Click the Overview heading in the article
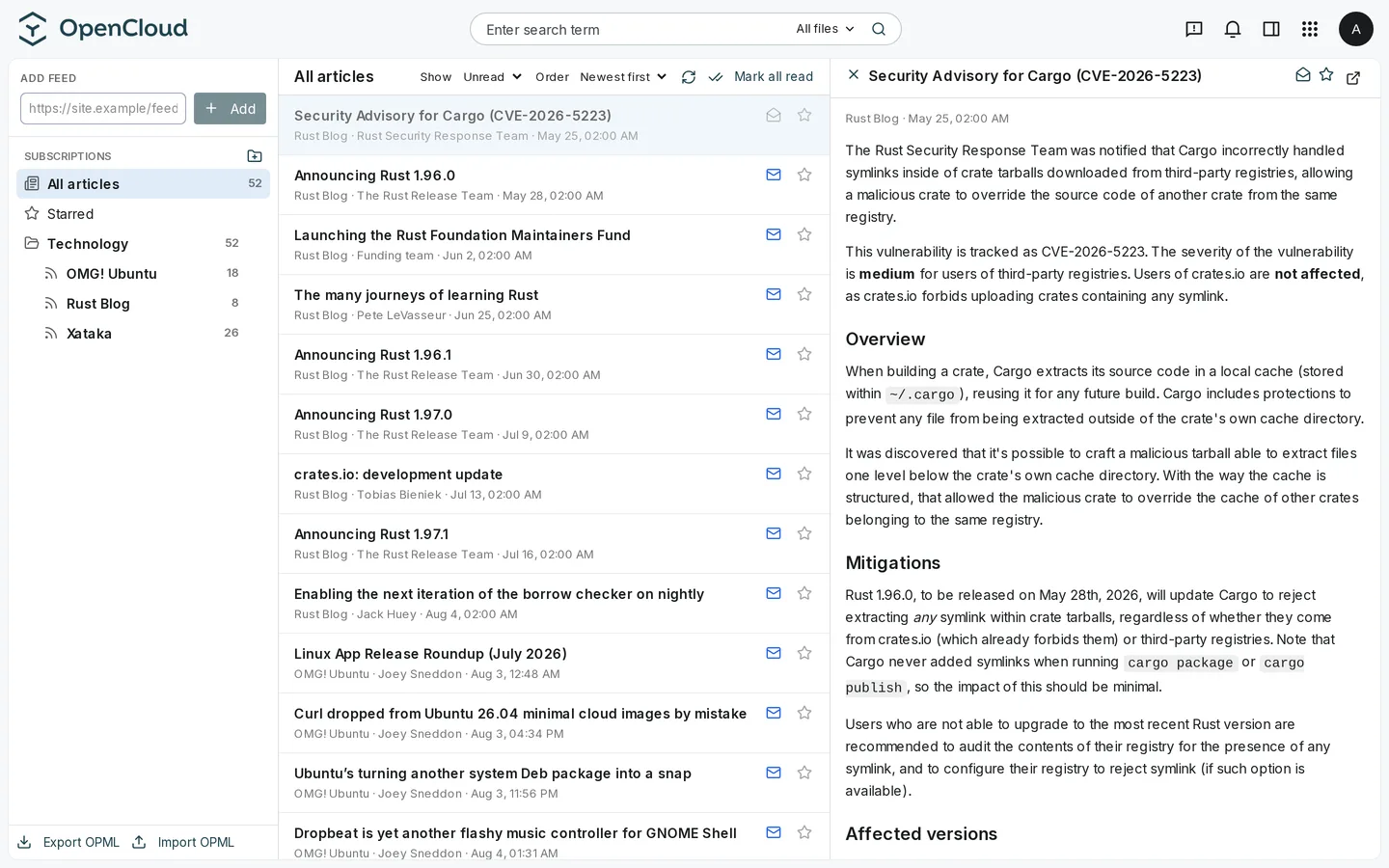The width and height of the screenshot is (1389, 868). click(x=885, y=339)
